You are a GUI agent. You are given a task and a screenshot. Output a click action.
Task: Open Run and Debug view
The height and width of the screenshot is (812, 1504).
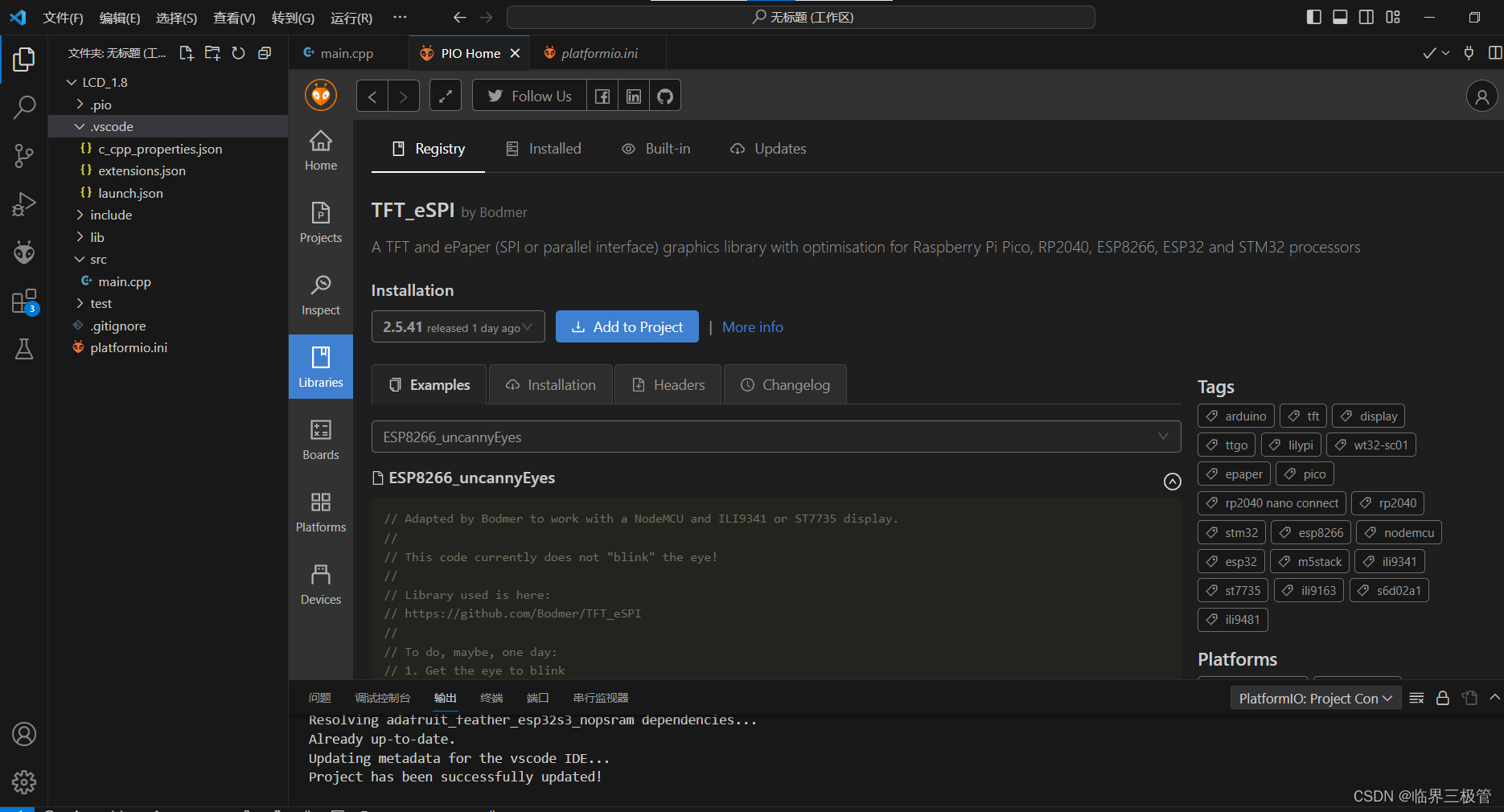coord(24,204)
